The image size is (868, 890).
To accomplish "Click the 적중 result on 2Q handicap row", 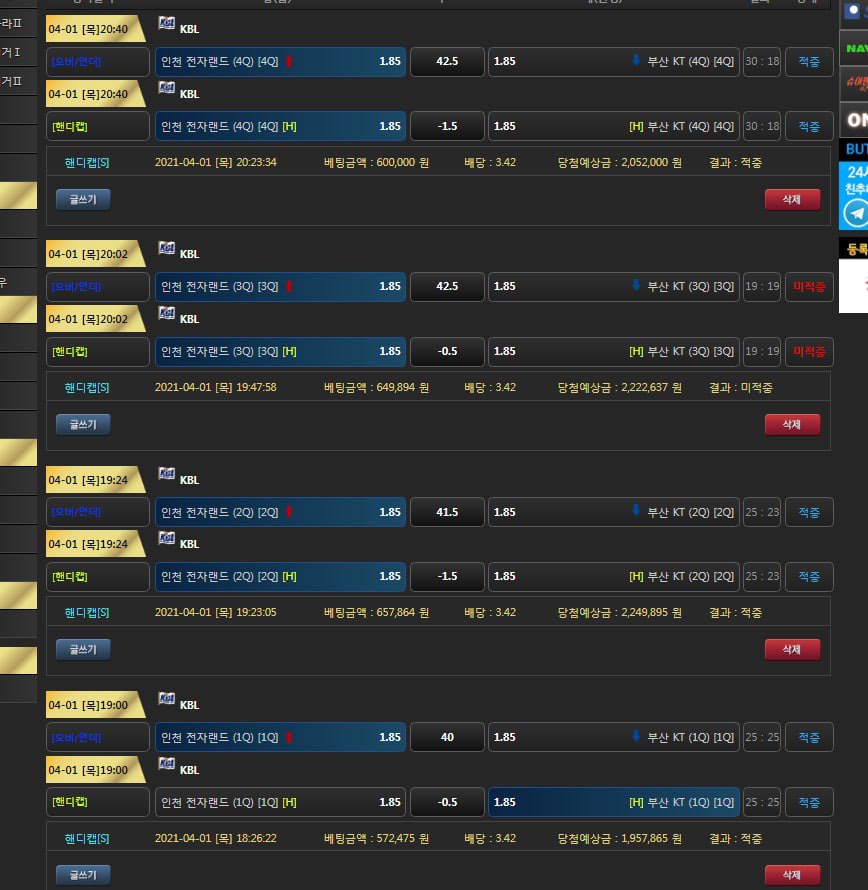I will click(x=809, y=577).
